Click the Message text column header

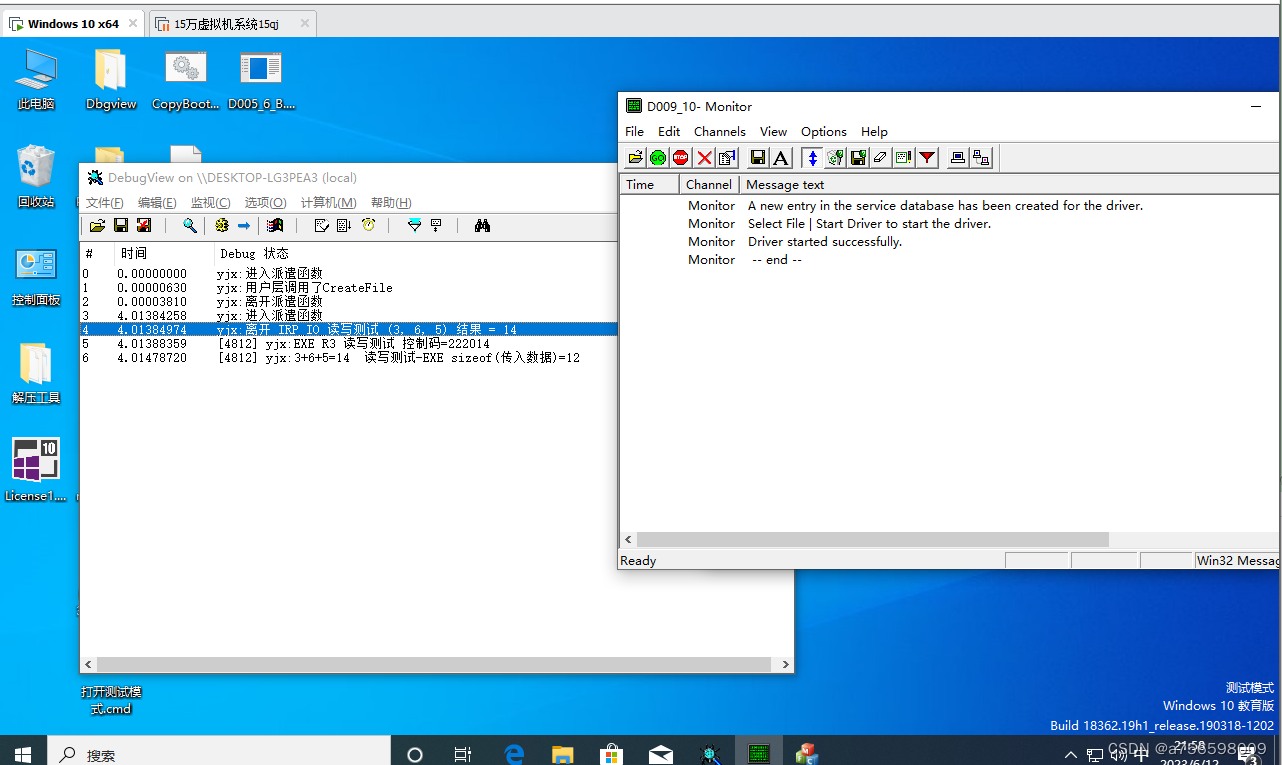click(x=1010, y=184)
